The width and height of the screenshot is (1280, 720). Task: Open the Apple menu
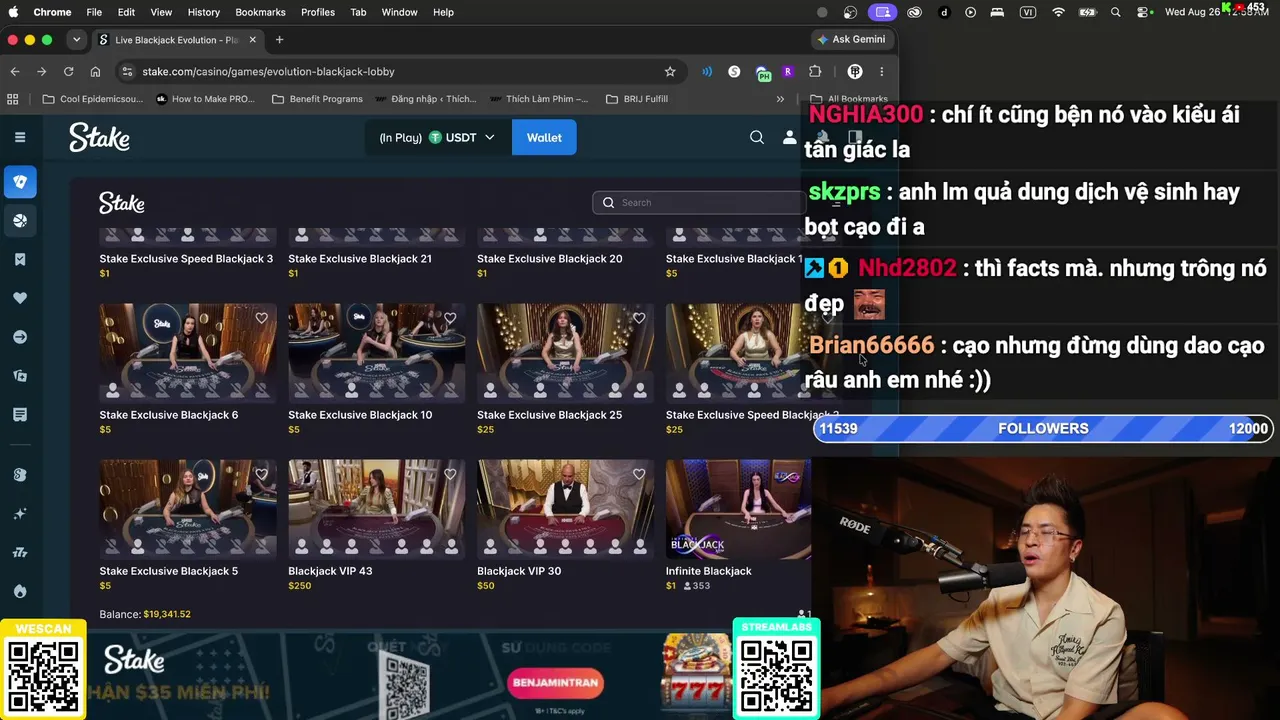(x=15, y=12)
